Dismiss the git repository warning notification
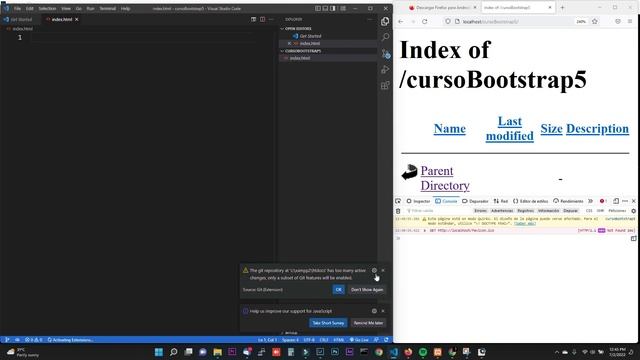Image resolution: width=640 pixels, height=360 pixels. click(383, 270)
